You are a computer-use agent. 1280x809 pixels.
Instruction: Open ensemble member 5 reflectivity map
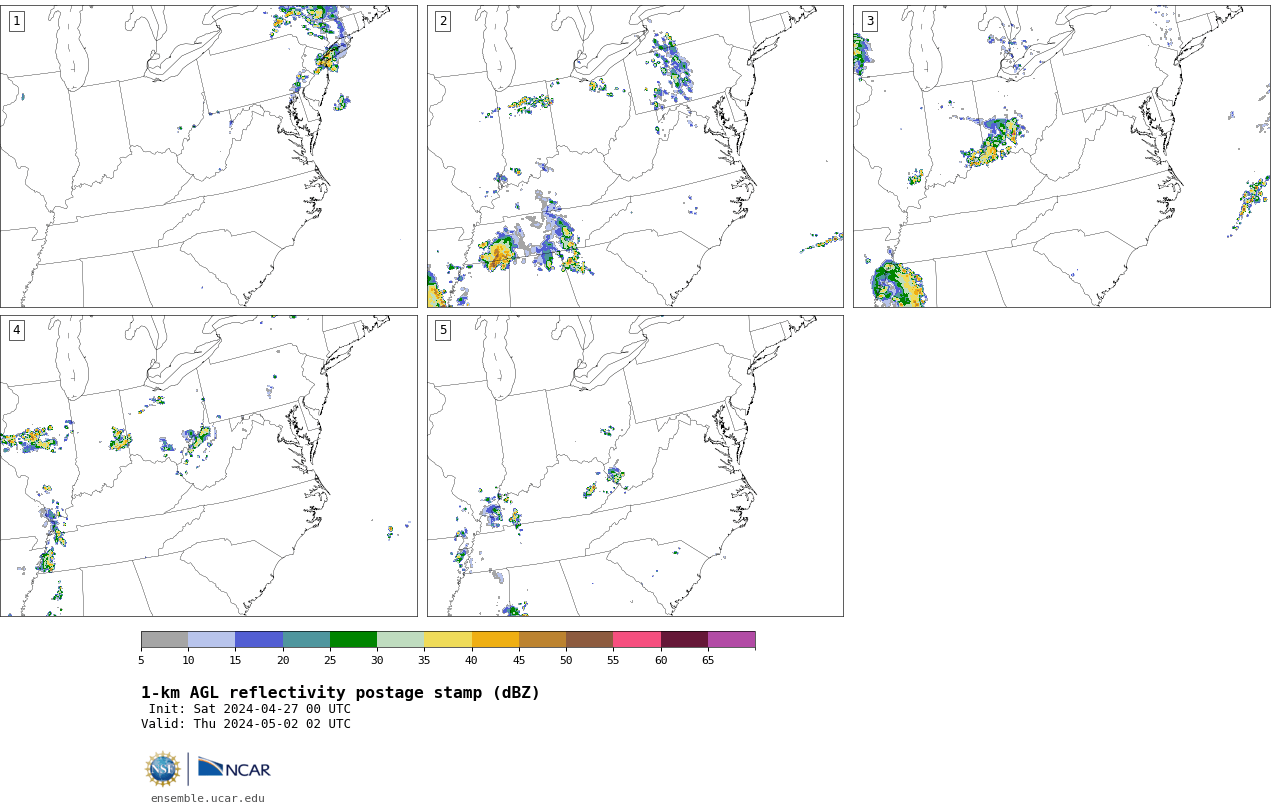coord(635,466)
